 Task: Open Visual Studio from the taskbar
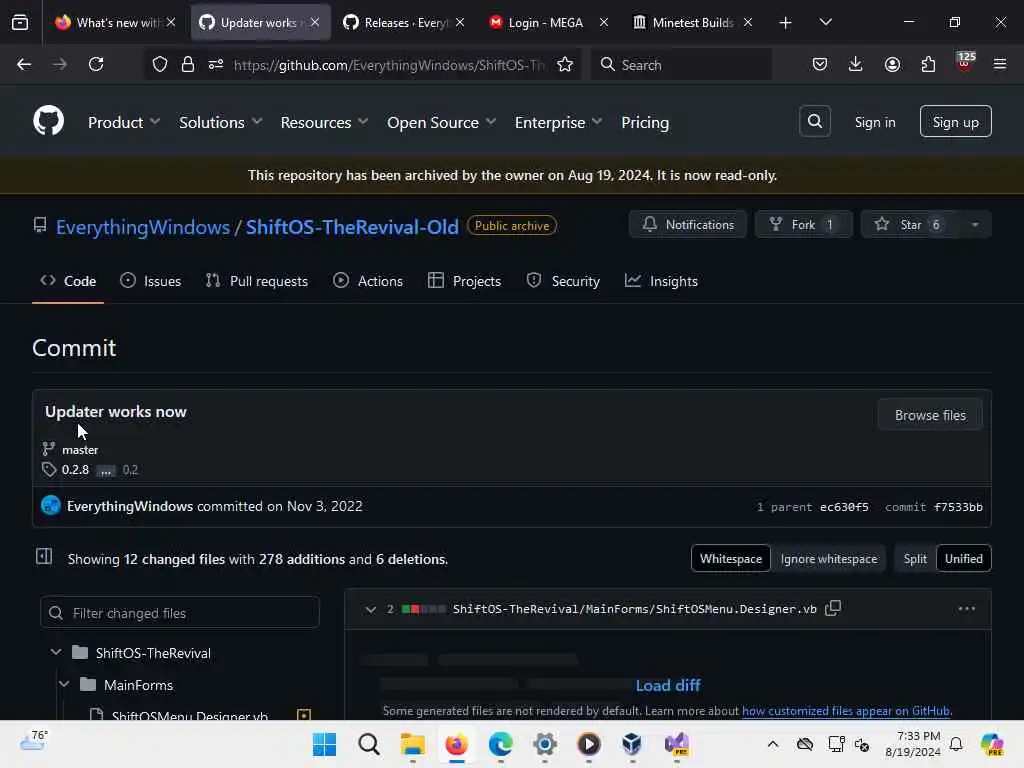tap(677, 744)
